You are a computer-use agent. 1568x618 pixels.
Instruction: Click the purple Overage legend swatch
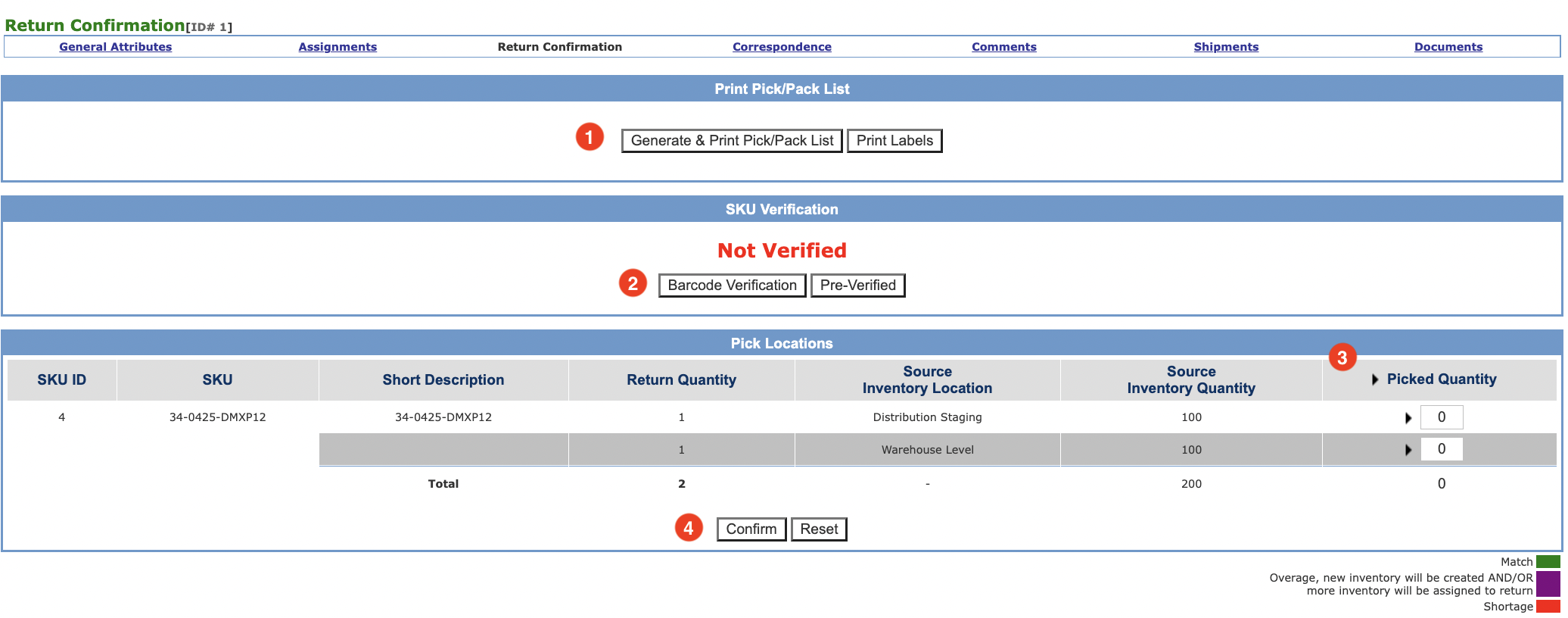coord(1548,584)
